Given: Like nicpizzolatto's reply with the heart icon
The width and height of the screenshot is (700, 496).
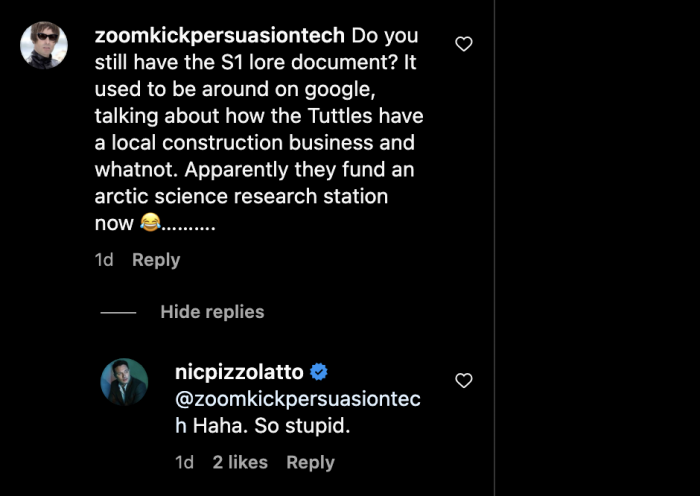Looking at the screenshot, I should coord(463,381).
